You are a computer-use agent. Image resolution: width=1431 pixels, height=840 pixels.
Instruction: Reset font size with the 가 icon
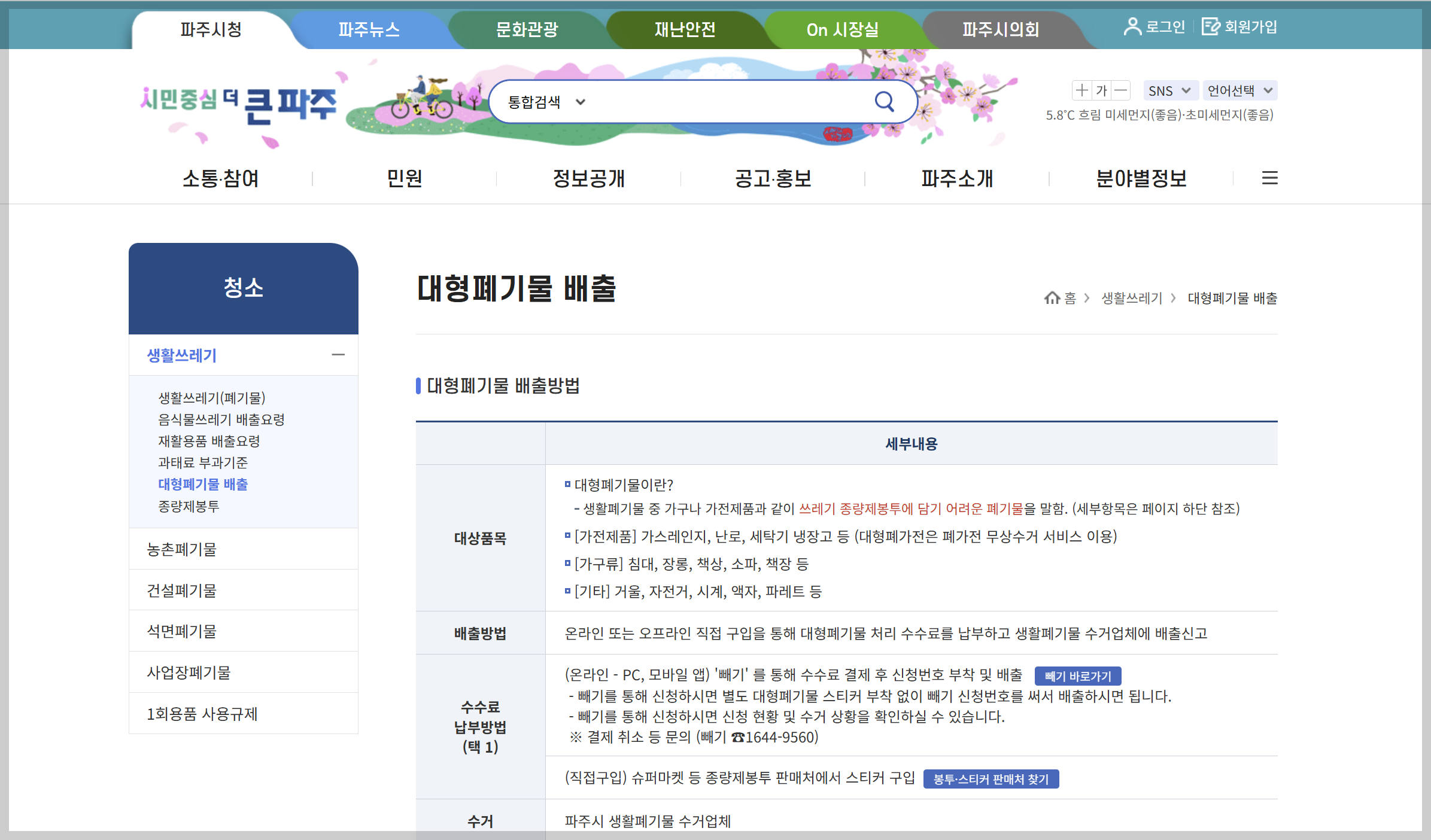pyautogui.click(x=1101, y=90)
